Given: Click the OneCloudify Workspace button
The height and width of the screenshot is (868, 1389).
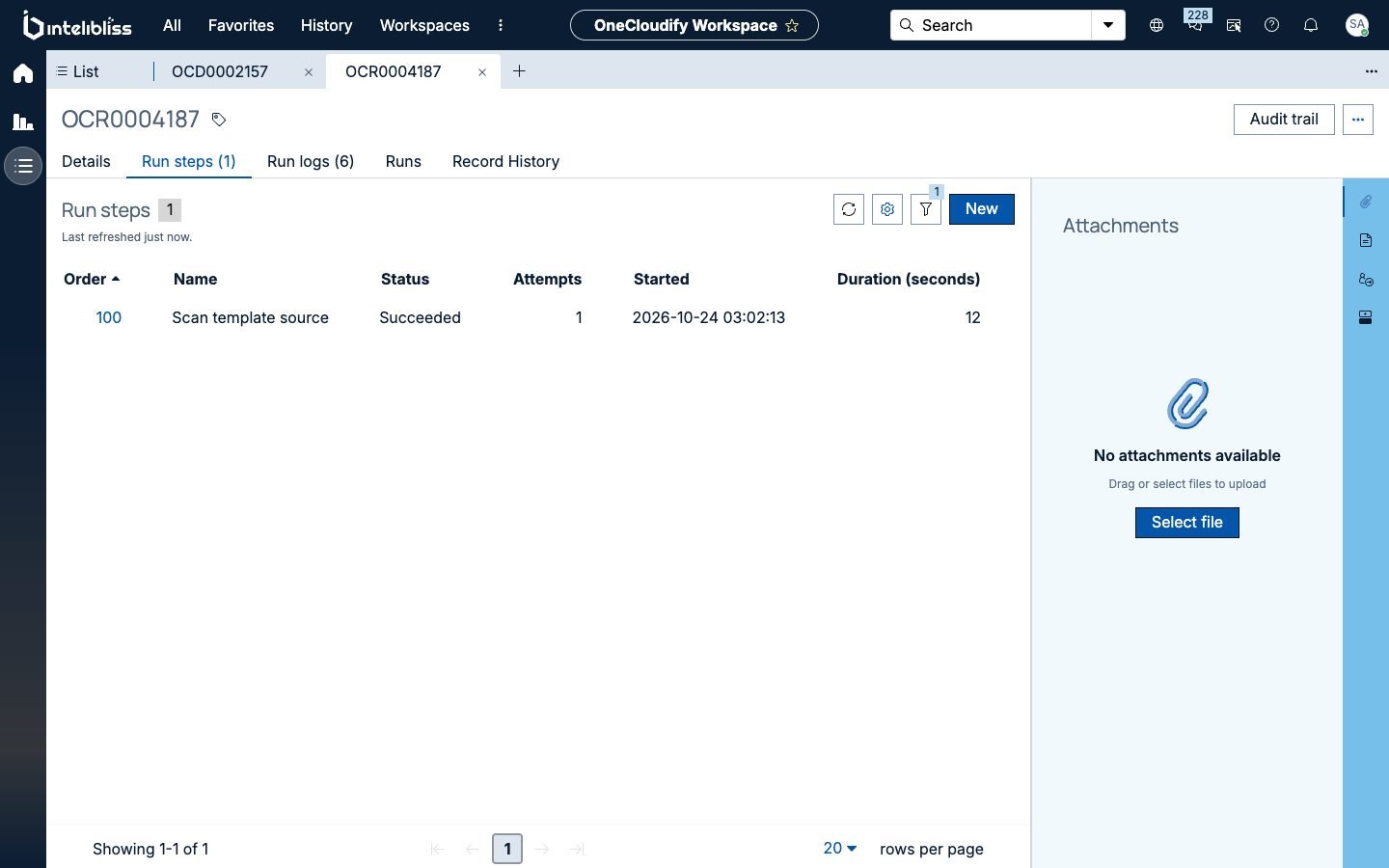Looking at the screenshot, I should [694, 25].
